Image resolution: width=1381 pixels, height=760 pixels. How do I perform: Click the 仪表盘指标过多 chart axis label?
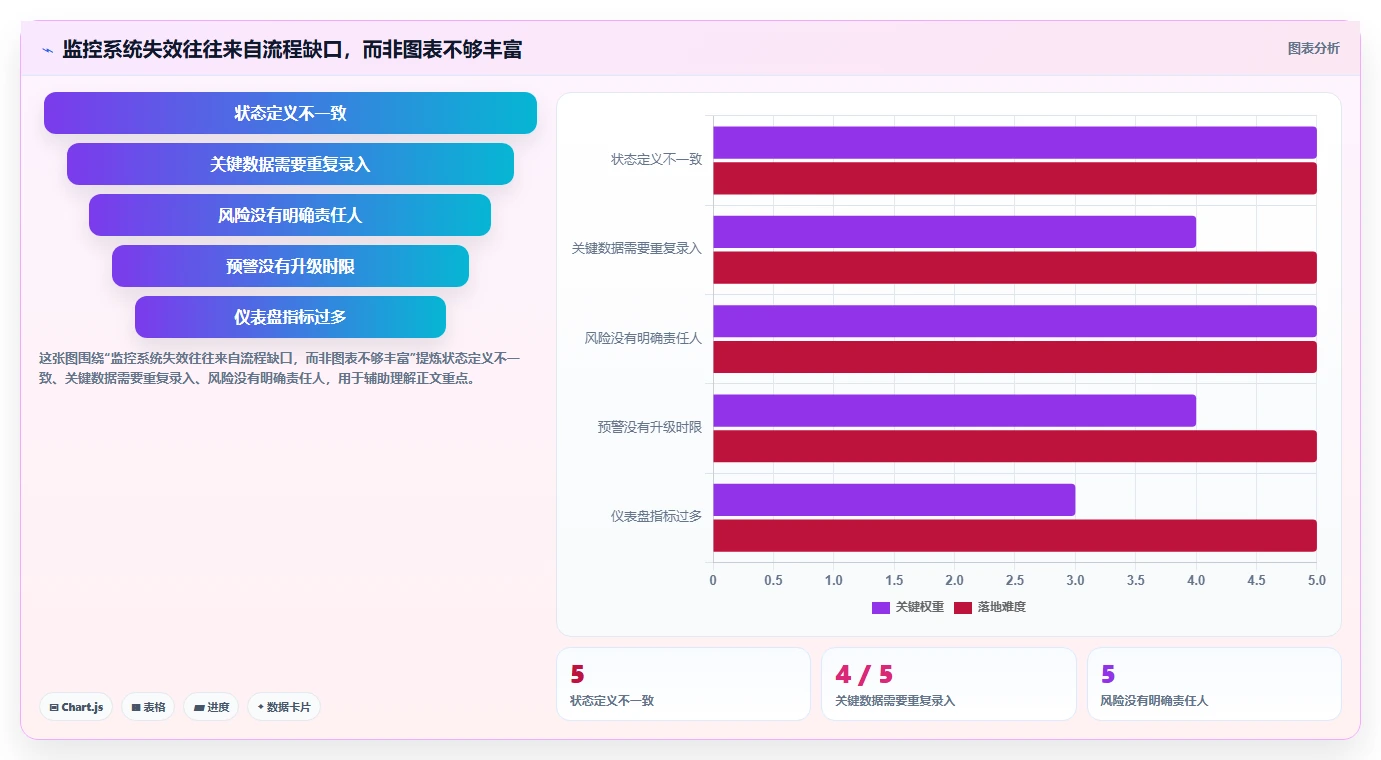(x=657, y=516)
